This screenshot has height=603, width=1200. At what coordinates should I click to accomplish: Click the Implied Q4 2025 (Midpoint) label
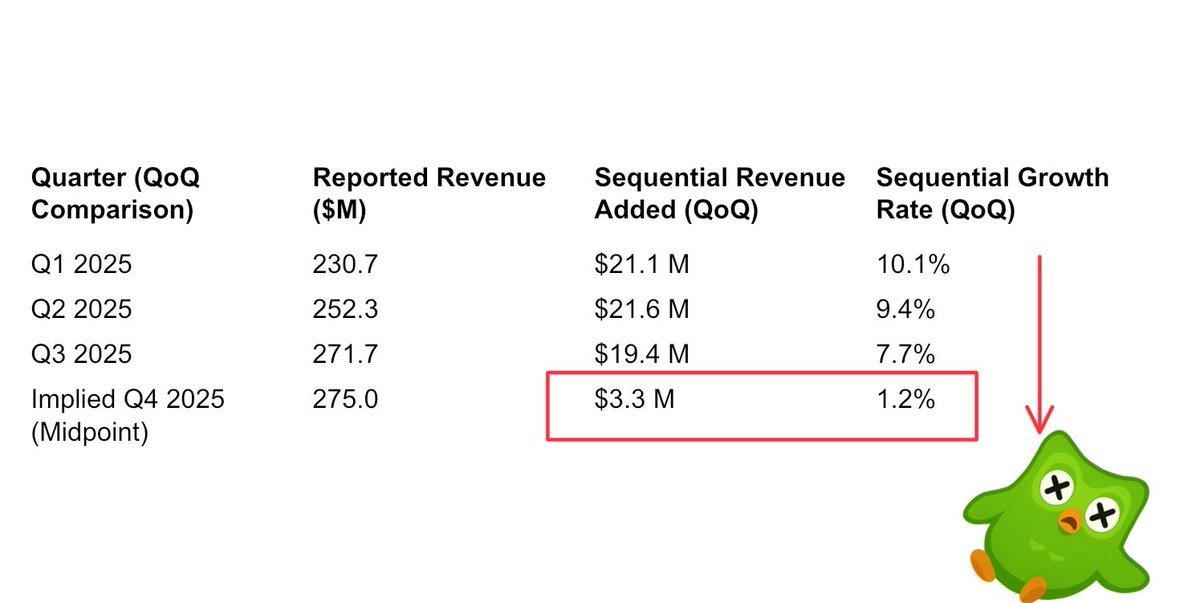click(x=128, y=415)
